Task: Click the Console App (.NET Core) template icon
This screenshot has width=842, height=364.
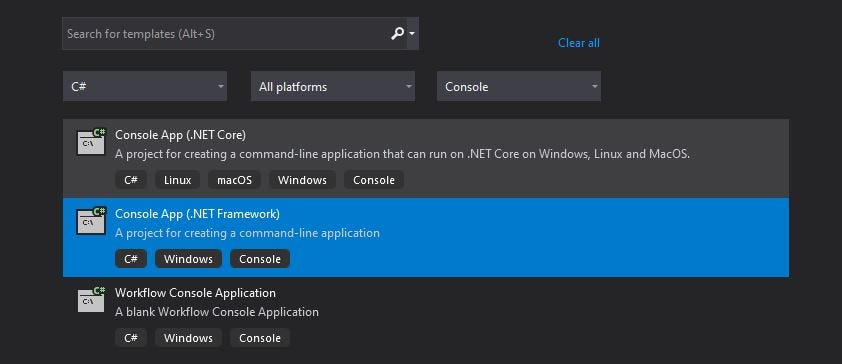Action: point(91,141)
